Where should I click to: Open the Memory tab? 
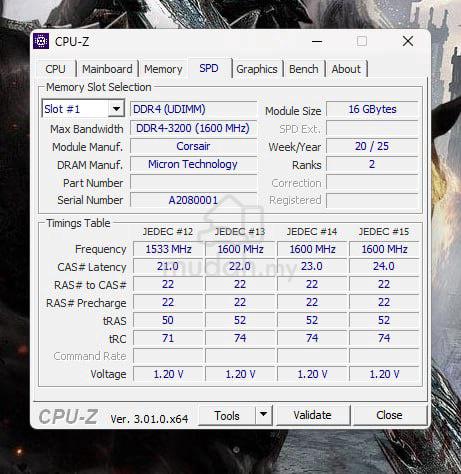click(x=163, y=69)
